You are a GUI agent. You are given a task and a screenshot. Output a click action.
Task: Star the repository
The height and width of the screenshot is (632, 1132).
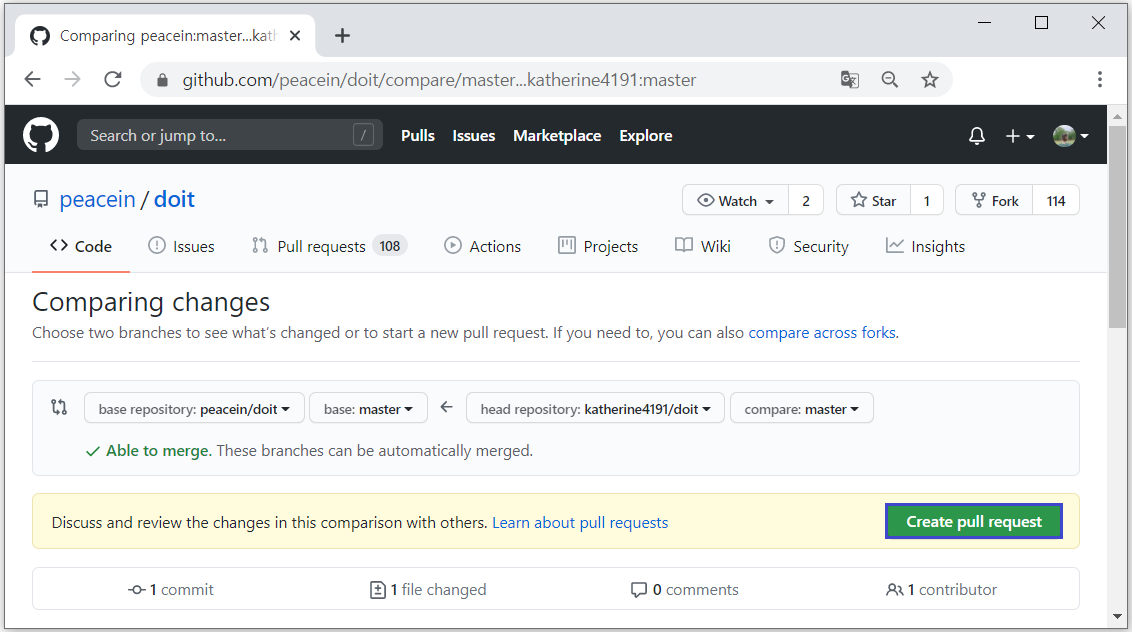point(874,201)
